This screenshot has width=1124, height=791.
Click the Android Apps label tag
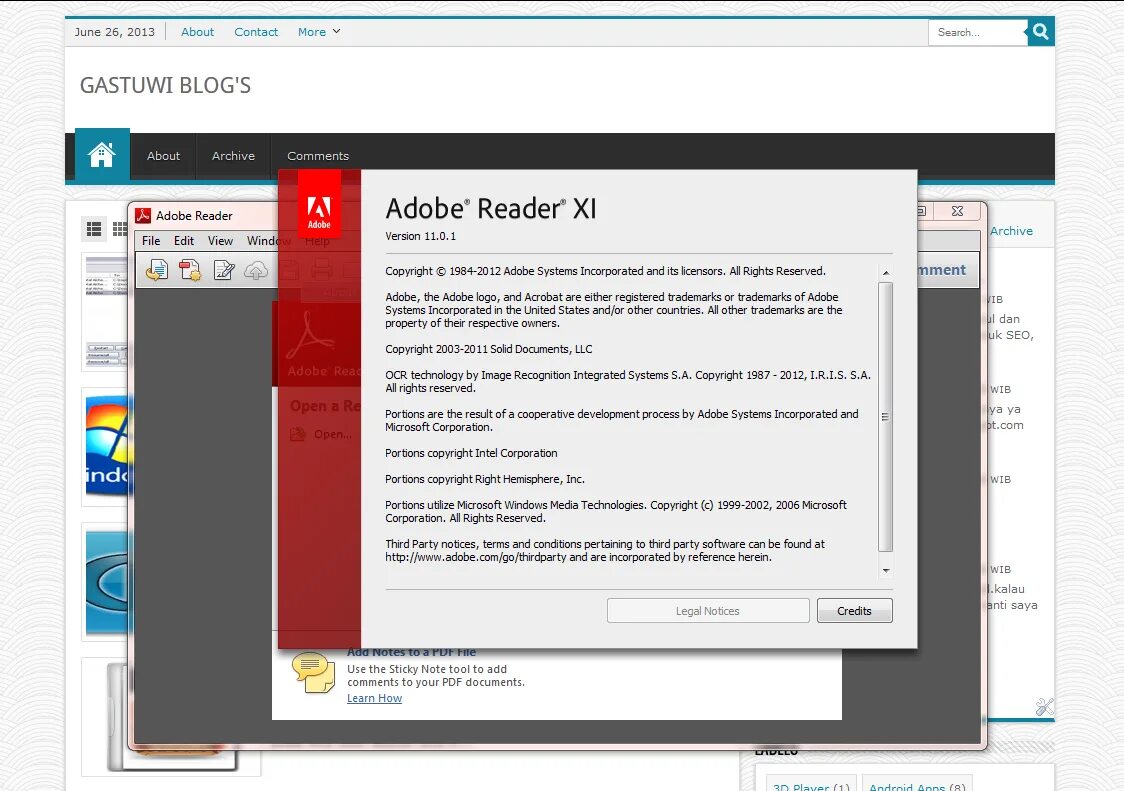(918, 785)
